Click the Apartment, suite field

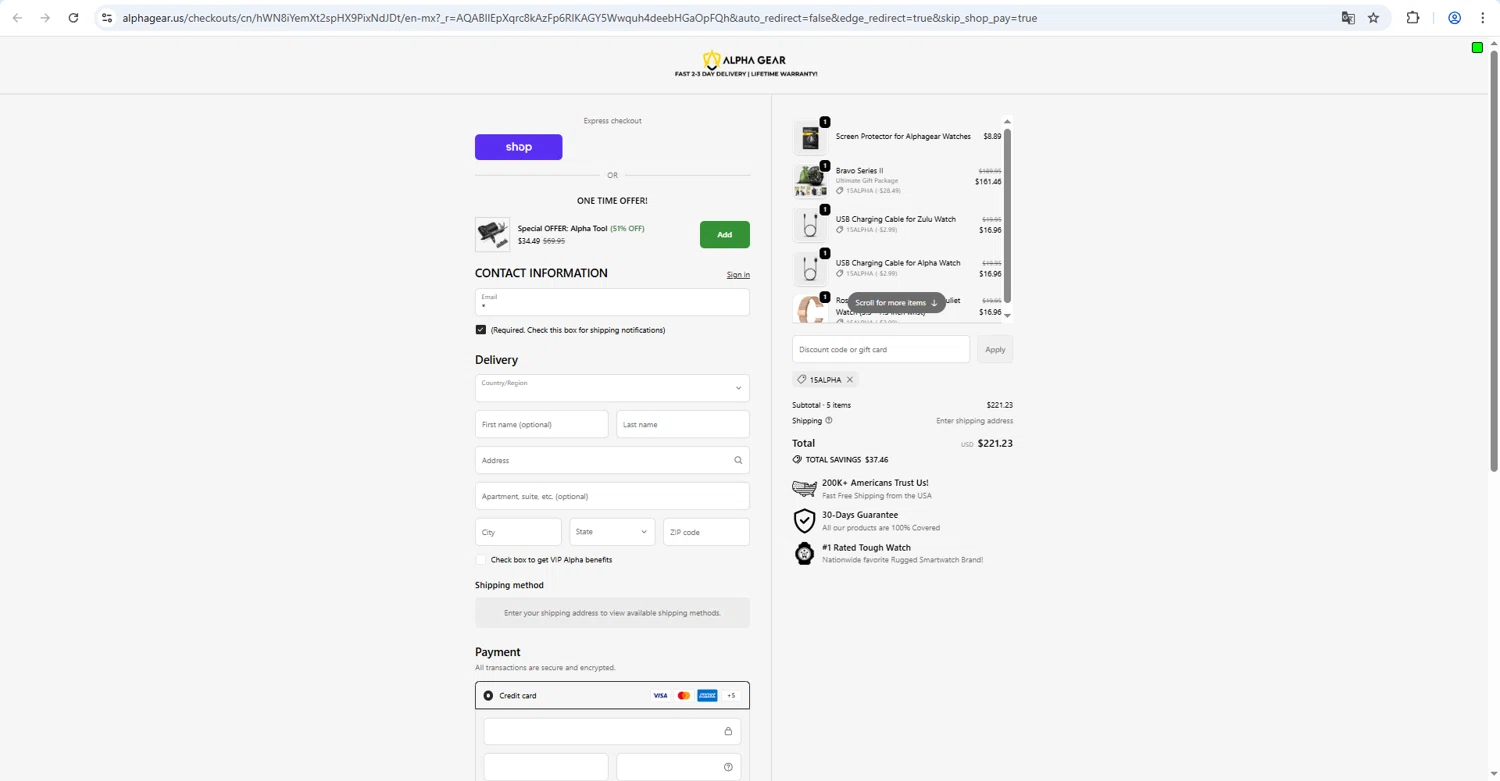(612, 496)
